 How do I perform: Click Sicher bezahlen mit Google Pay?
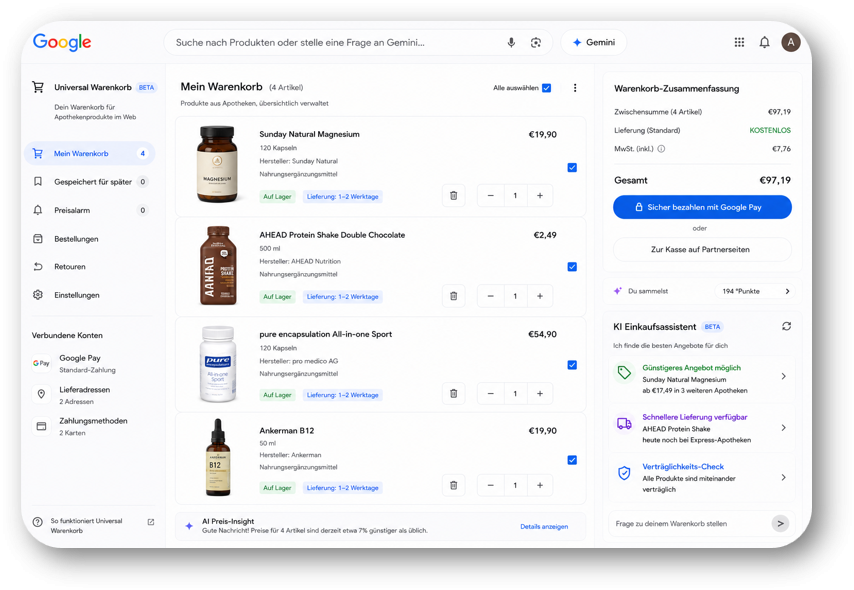[702, 207]
